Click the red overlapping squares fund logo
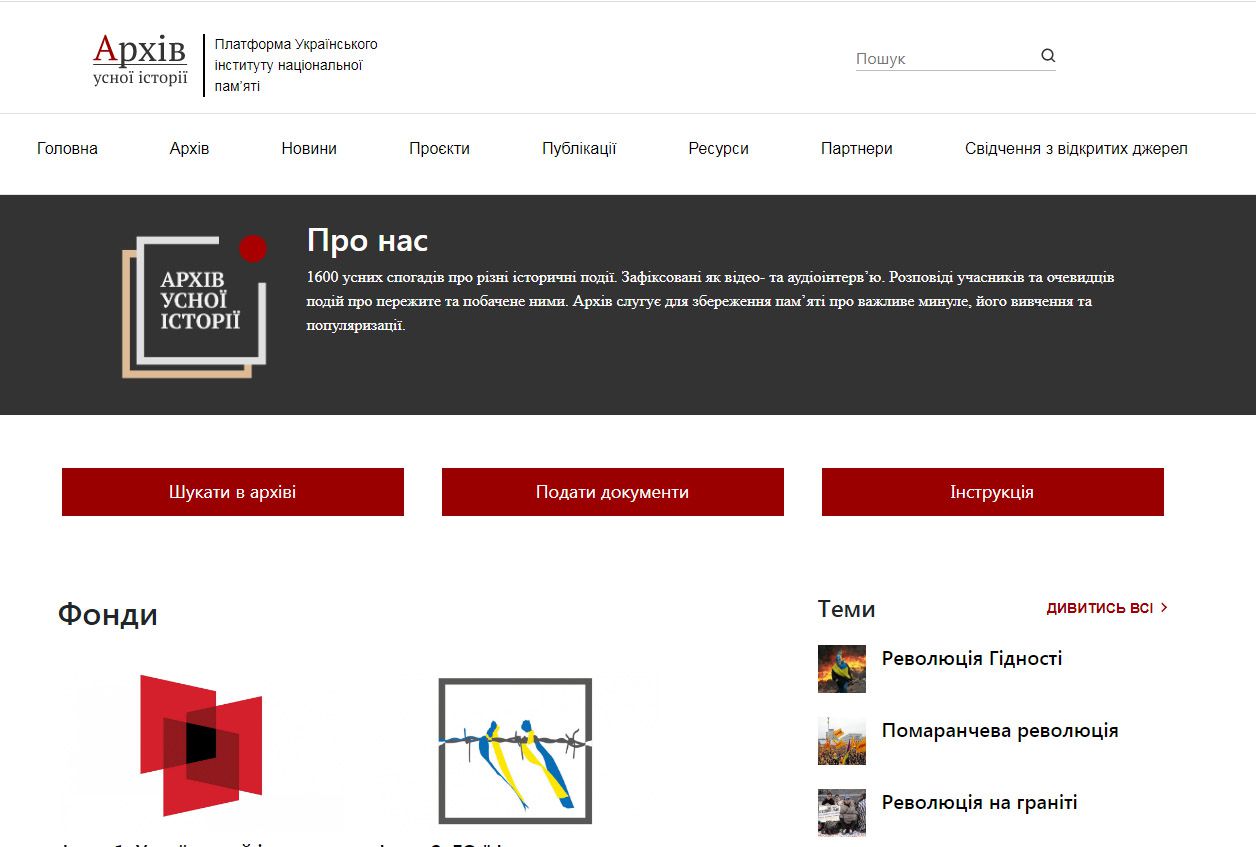Viewport: 1256px width, 847px height. 201,746
